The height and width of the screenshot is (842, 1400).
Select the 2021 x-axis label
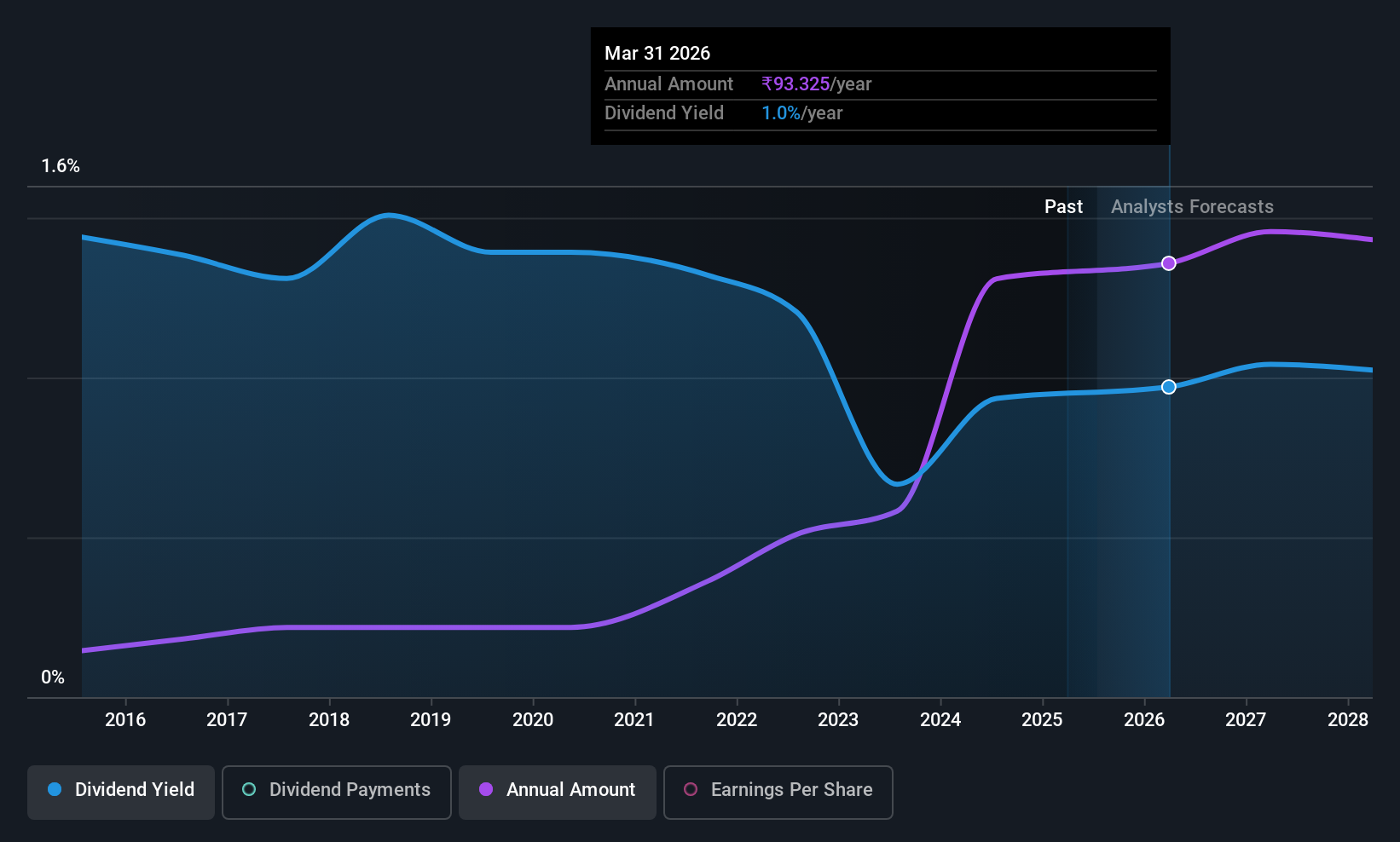(x=634, y=720)
